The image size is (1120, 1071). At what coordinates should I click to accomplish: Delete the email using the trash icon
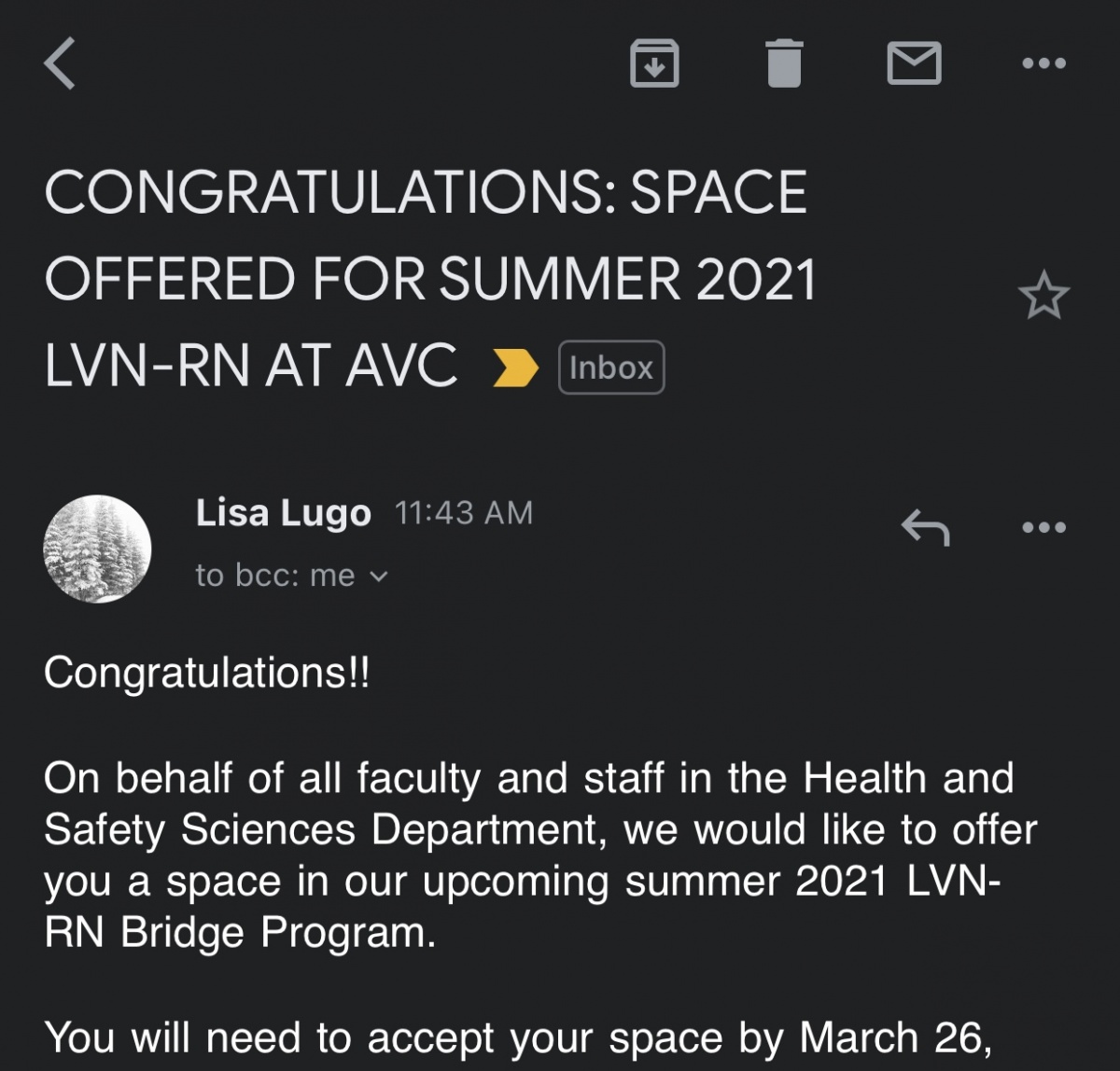coord(784,63)
